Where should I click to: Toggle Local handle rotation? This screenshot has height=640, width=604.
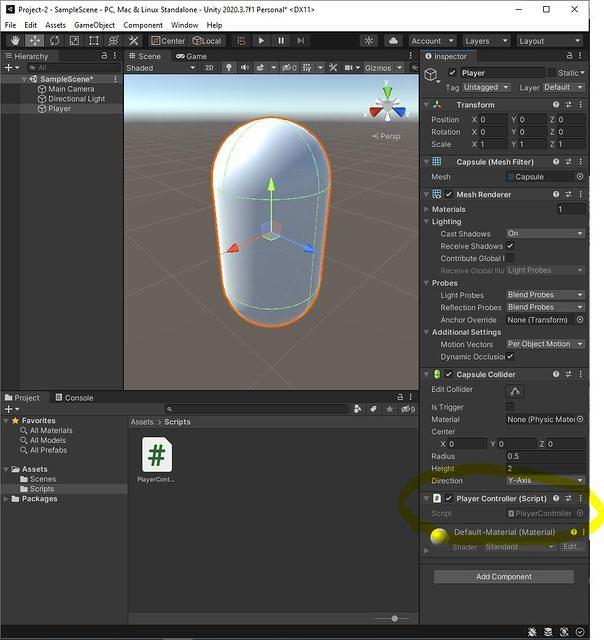pyautogui.click(x=207, y=41)
